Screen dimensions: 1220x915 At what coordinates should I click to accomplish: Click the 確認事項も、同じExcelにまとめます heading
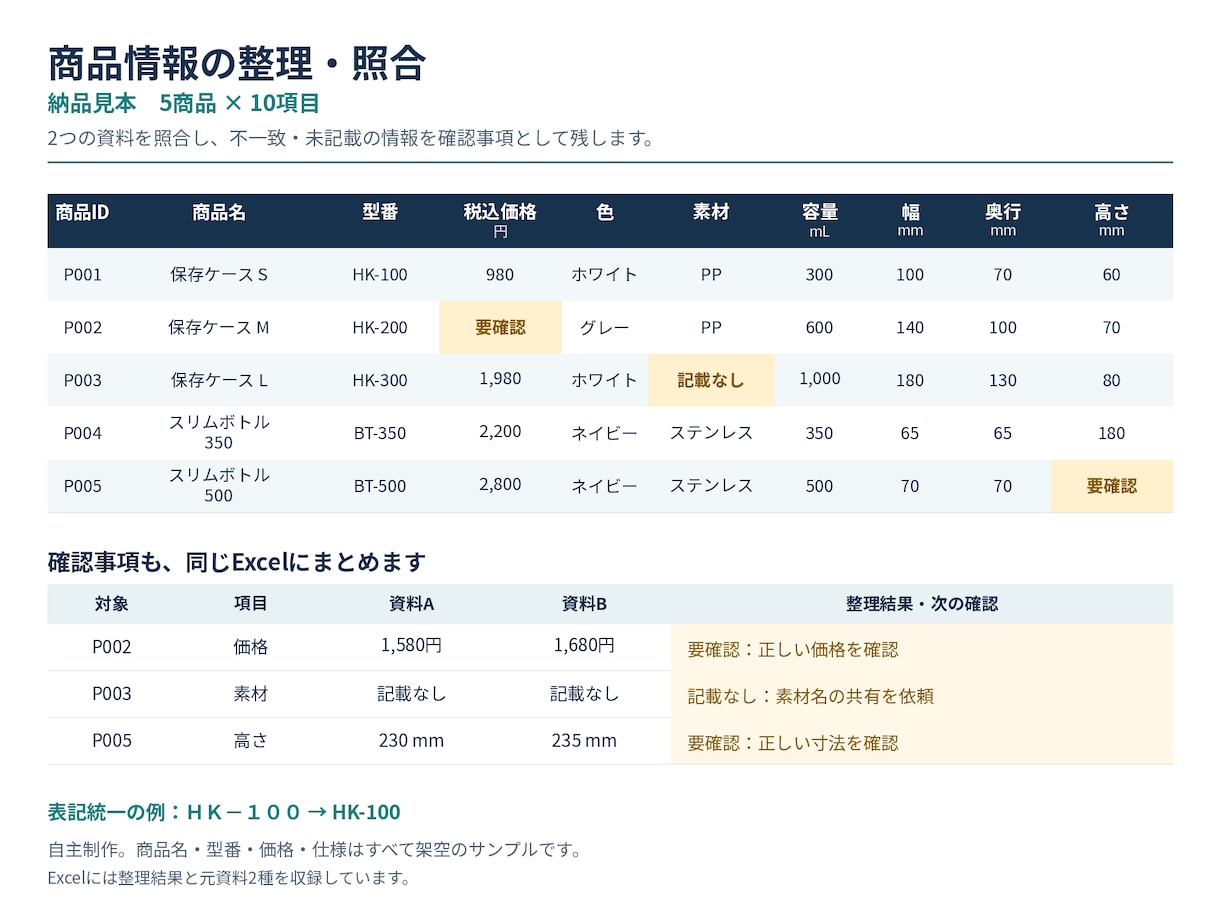pyautogui.click(x=237, y=562)
